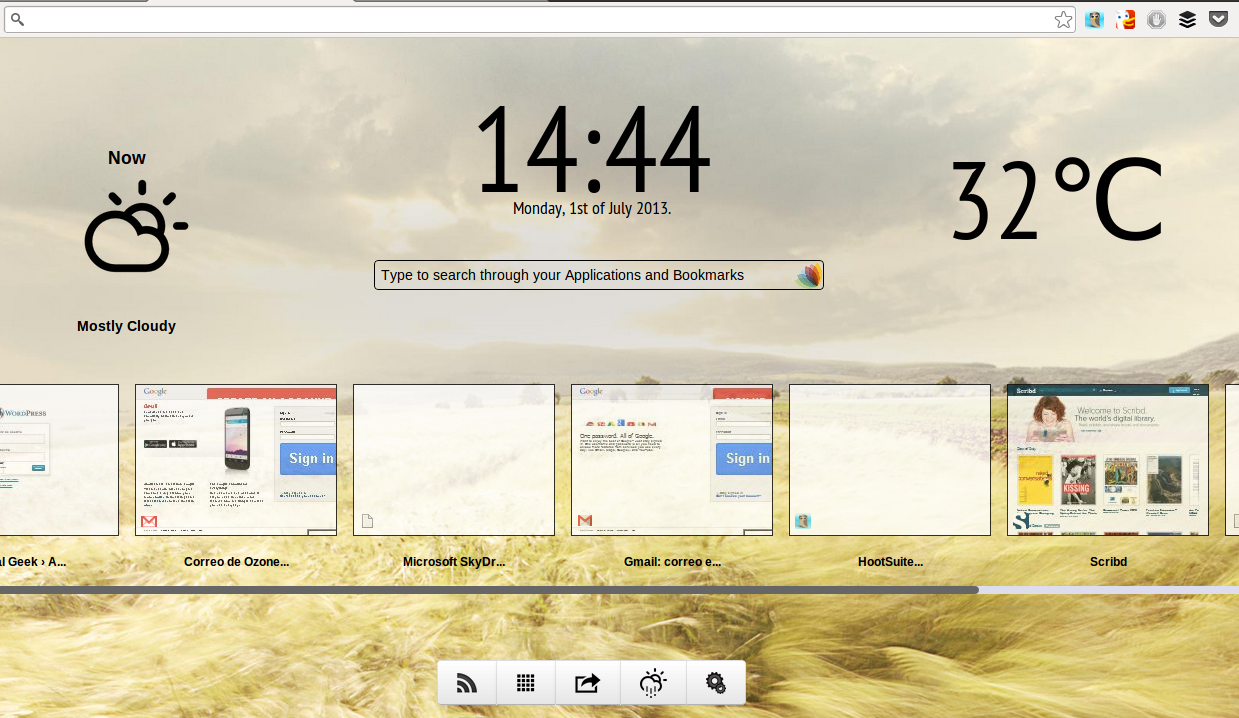Open the Buffer stacked-layers extension

(x=1187, y=19)
